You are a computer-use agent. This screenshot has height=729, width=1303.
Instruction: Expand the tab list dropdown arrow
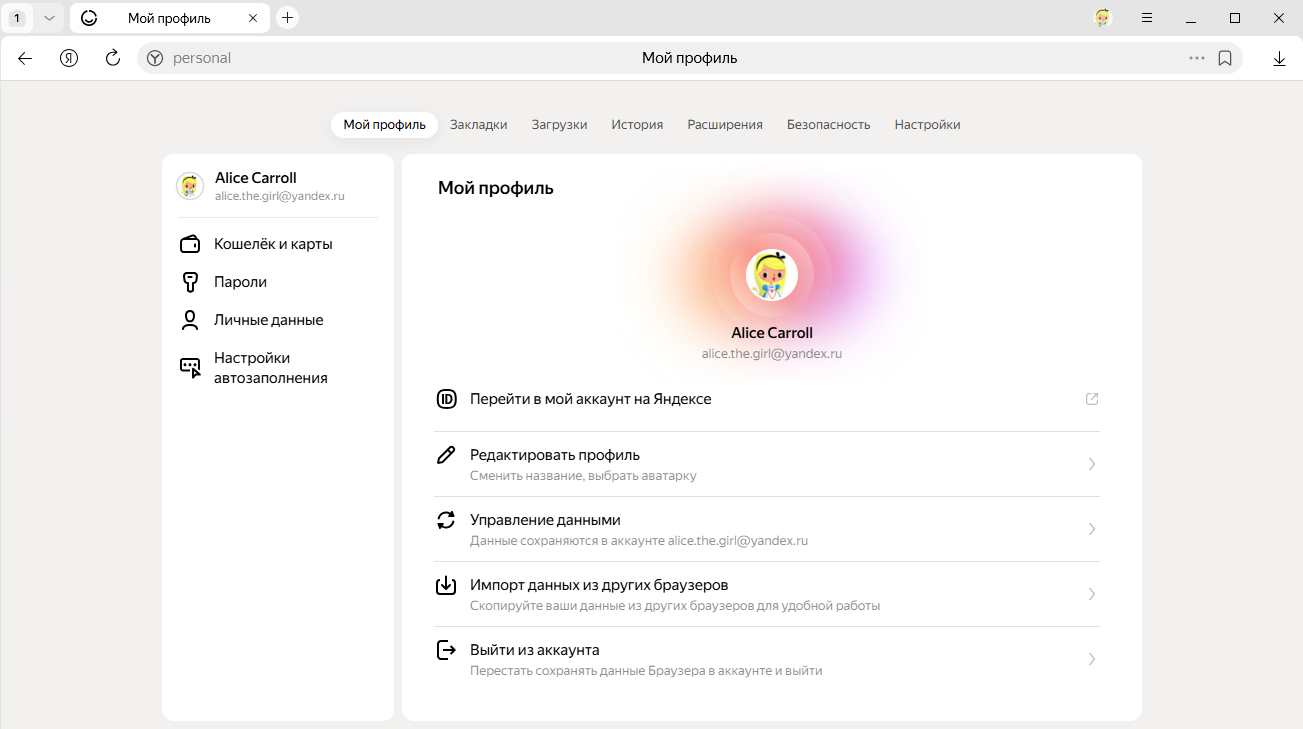pos(49,18)
